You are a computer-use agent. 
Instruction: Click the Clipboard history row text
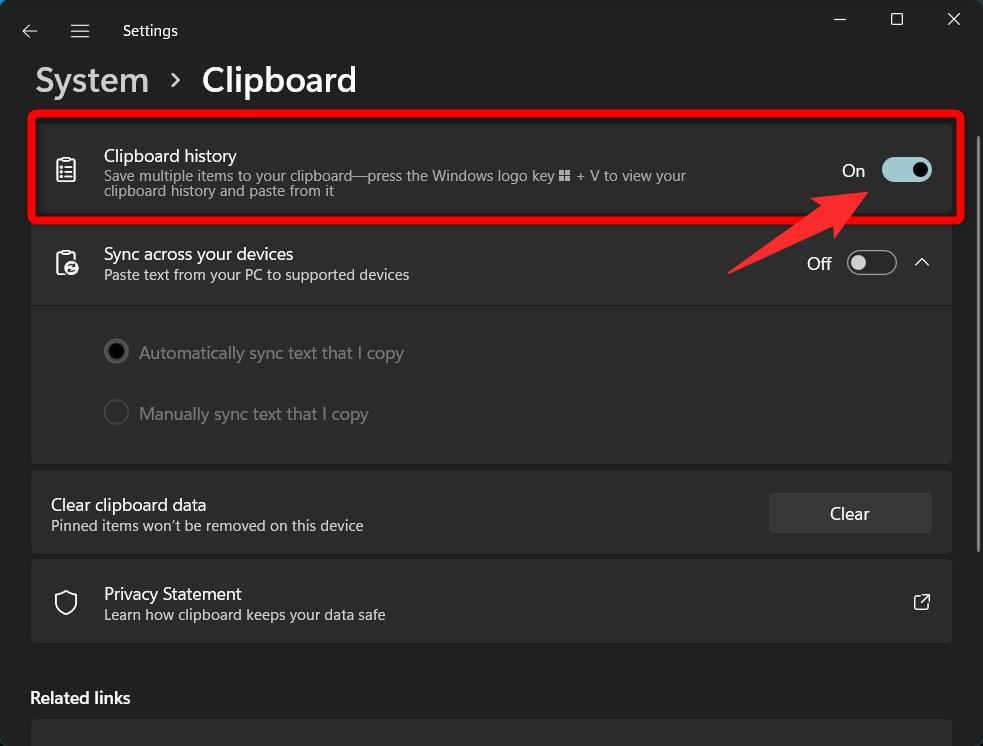tap(170, 156)
